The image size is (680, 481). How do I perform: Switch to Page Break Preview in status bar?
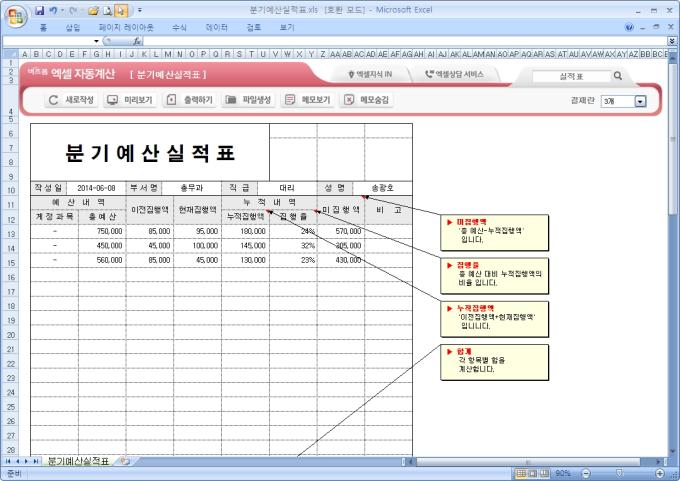click(x=544, y=473)
